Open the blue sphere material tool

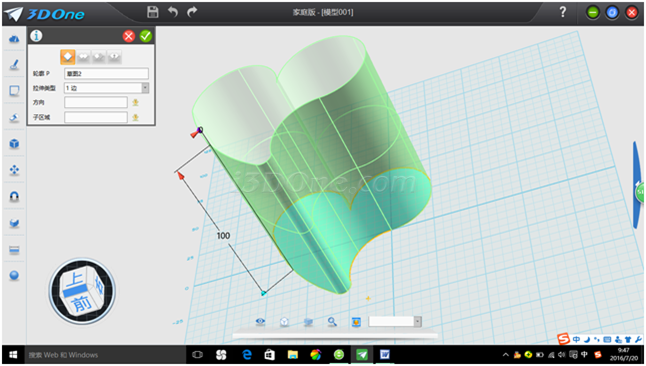click(14, 275)
